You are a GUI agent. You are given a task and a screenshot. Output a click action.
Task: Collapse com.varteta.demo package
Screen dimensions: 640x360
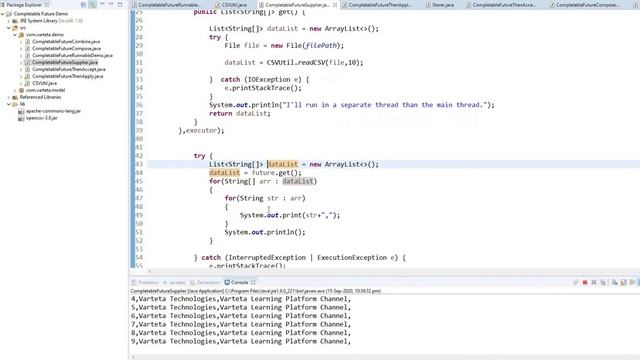tap(15, 35)
